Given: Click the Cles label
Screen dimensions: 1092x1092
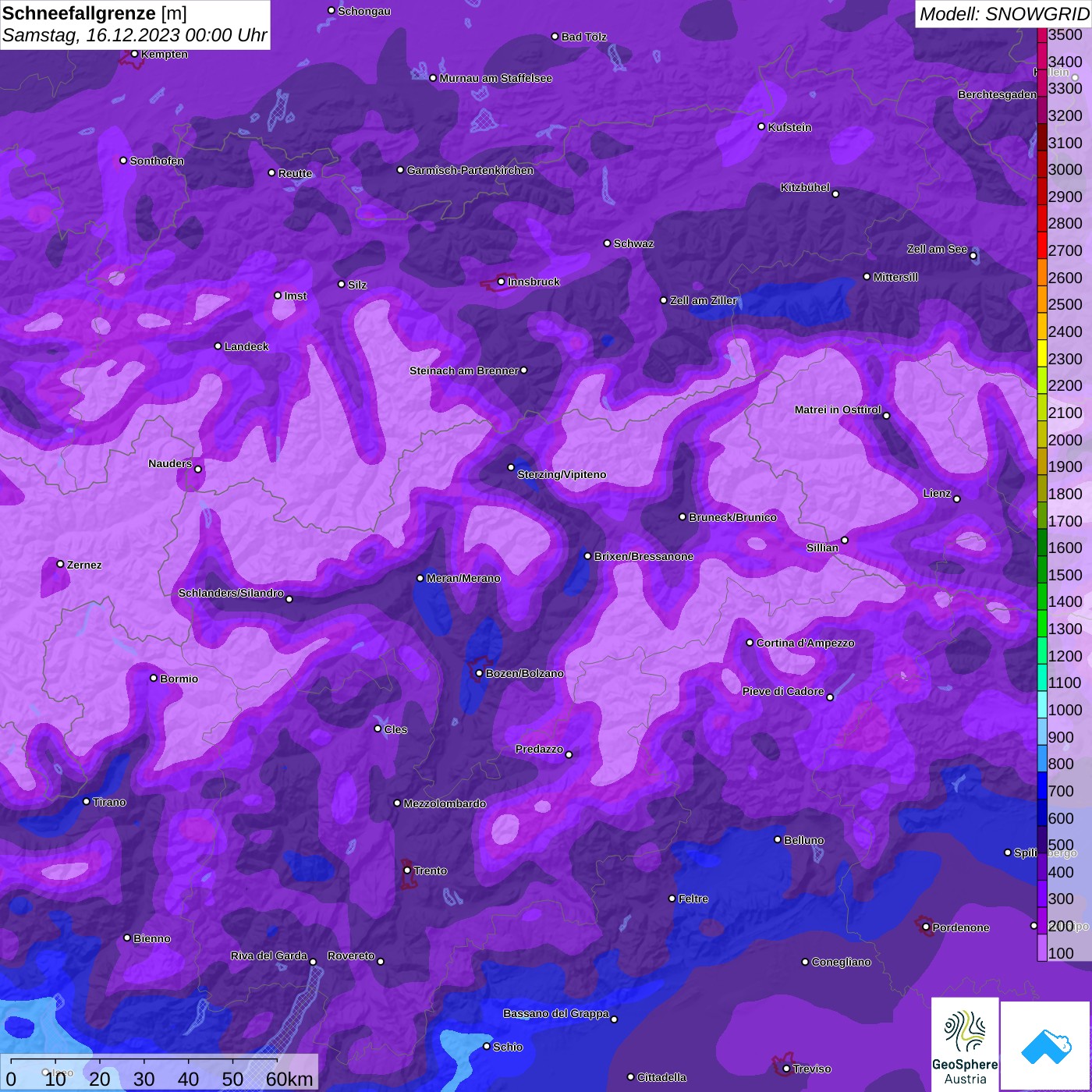Looking at the screenshot, I should [395, 729].
